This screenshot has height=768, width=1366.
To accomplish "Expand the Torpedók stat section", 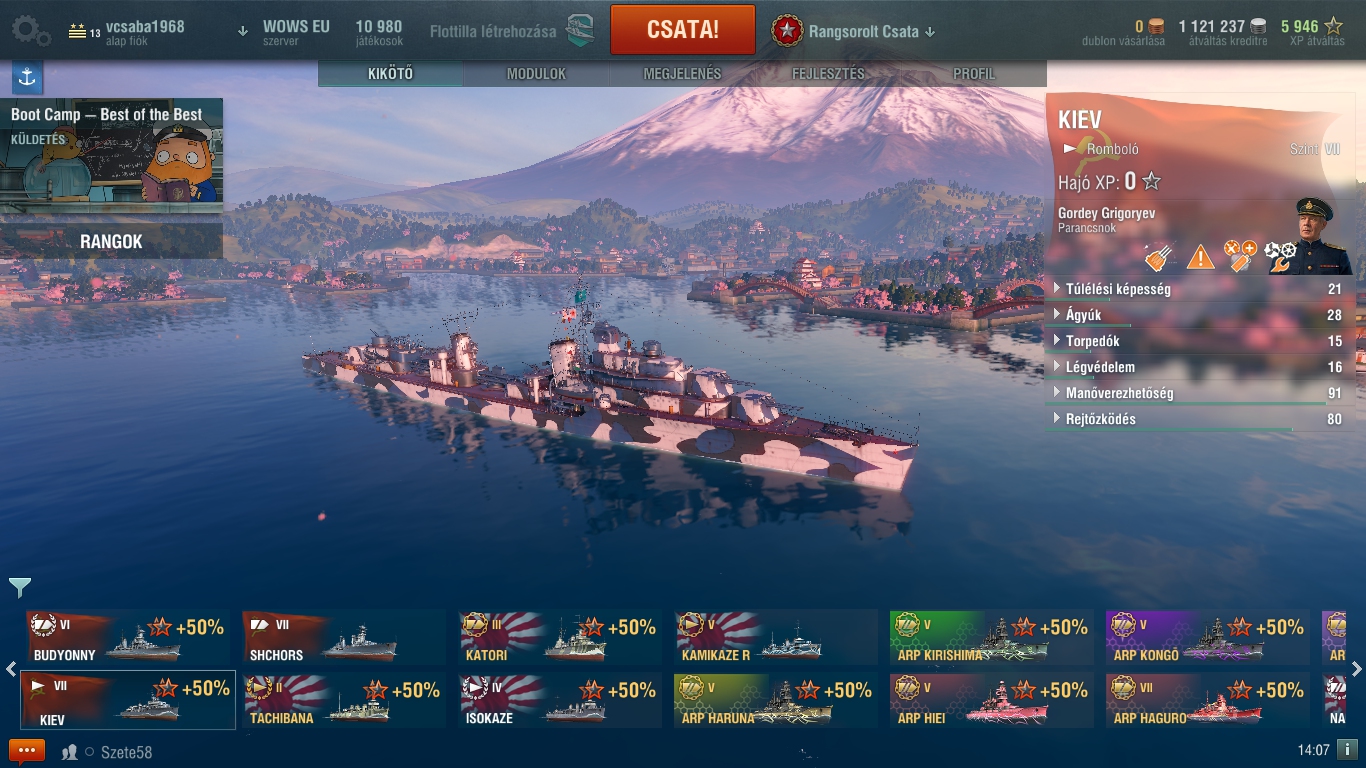I will point(1198,341).
